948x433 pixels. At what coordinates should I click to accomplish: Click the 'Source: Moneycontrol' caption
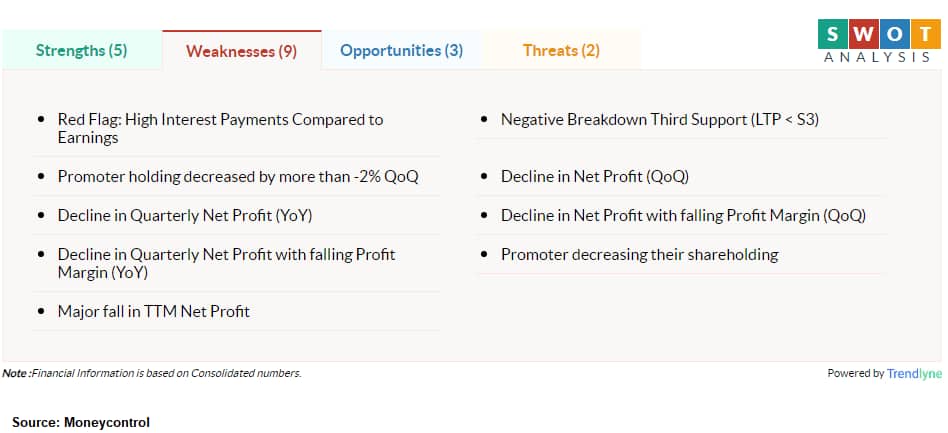(81, 423)
